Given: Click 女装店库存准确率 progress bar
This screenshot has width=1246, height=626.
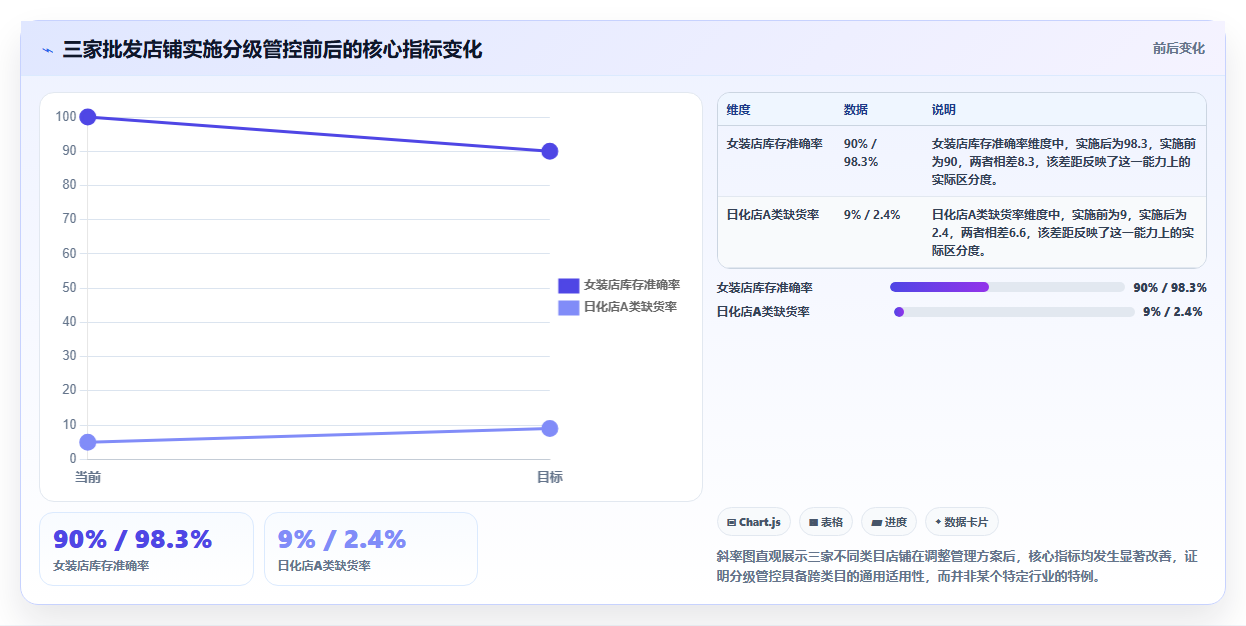Looking at the screenshot, I should pyautogui.click(x=1007, y=287).
